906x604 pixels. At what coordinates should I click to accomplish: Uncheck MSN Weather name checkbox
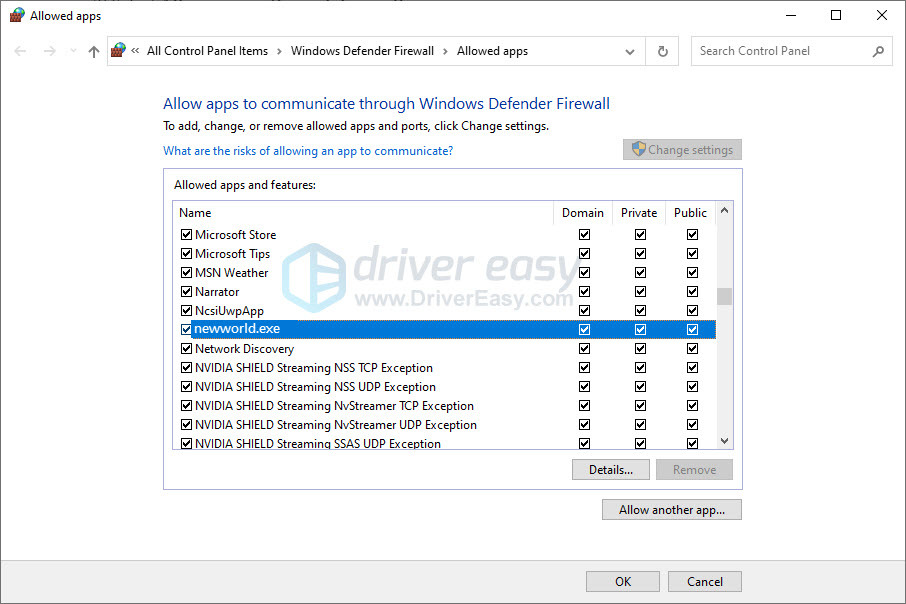point(186,273)
